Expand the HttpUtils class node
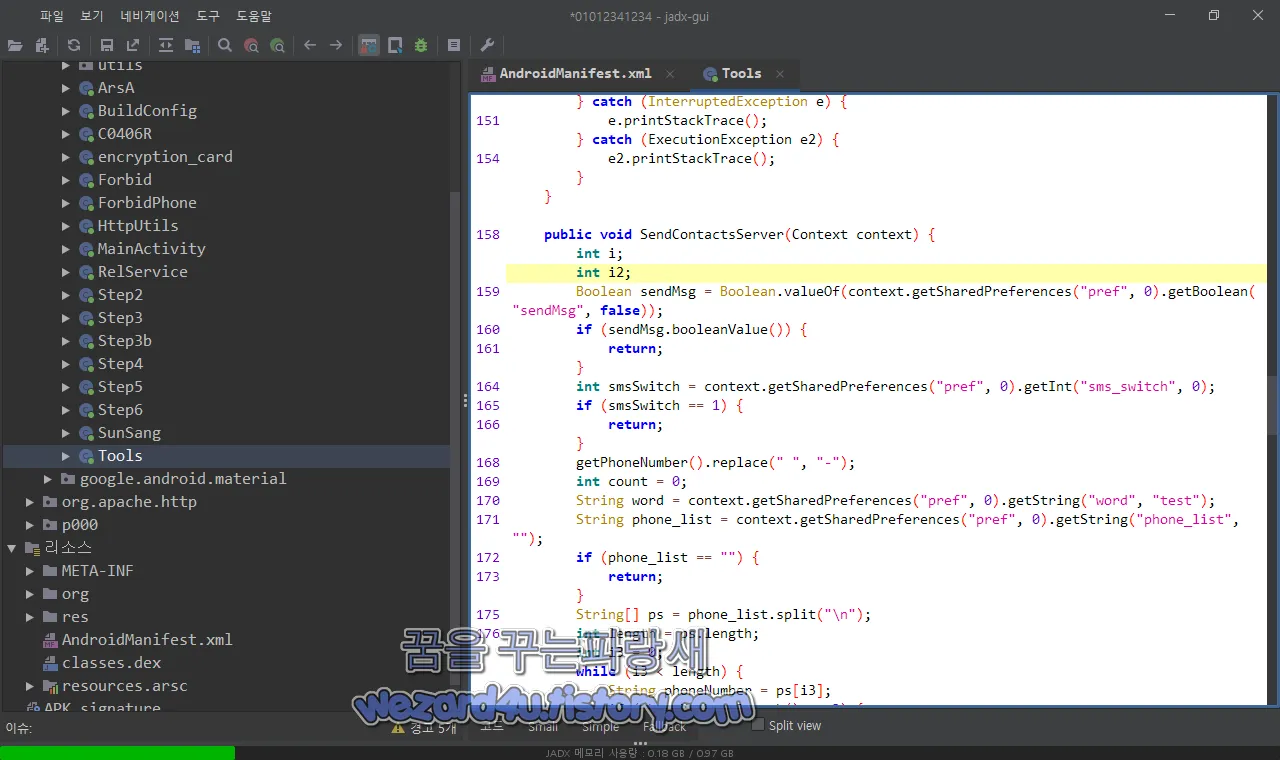 (66, 226)
